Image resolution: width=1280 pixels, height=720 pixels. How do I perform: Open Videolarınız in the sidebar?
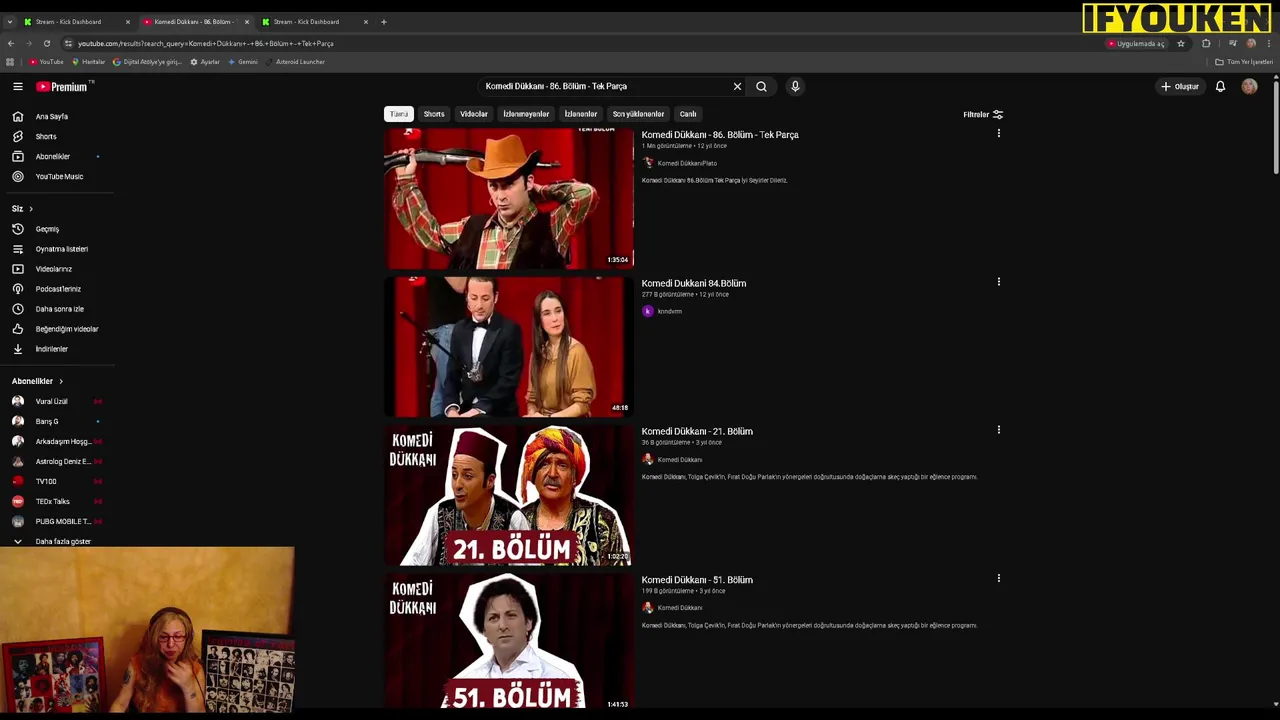click(x=56, y=269)
